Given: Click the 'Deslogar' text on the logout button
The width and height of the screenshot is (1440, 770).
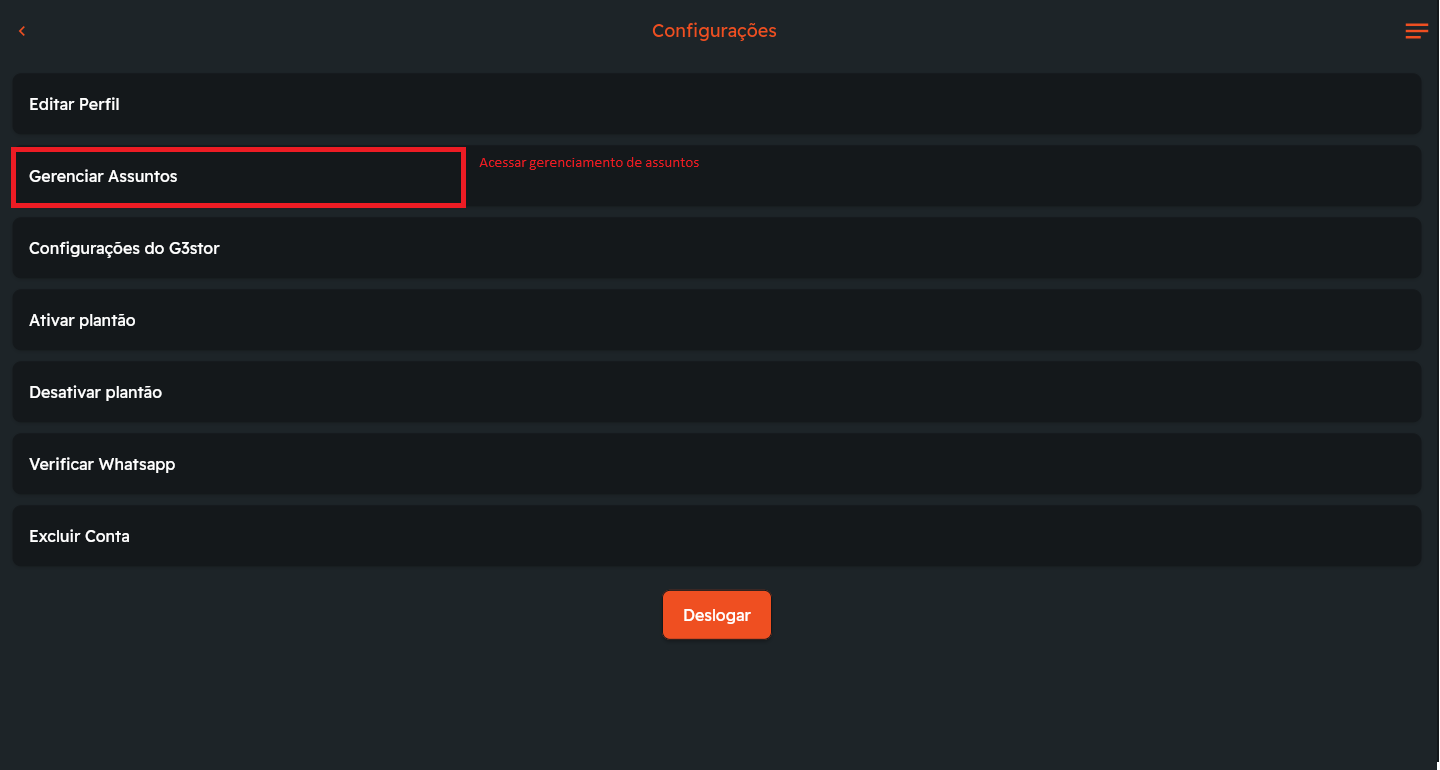Looking at the screenshot, I should (x=716, y=615).
